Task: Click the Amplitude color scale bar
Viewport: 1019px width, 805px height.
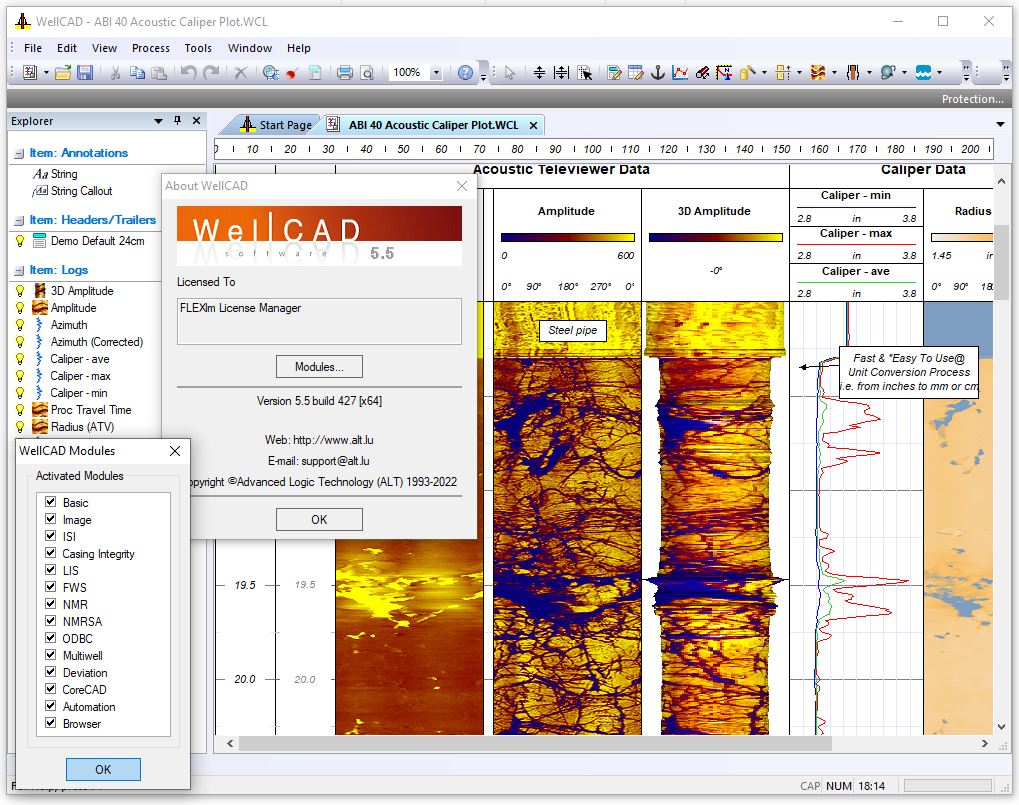Action: [566, 238]
